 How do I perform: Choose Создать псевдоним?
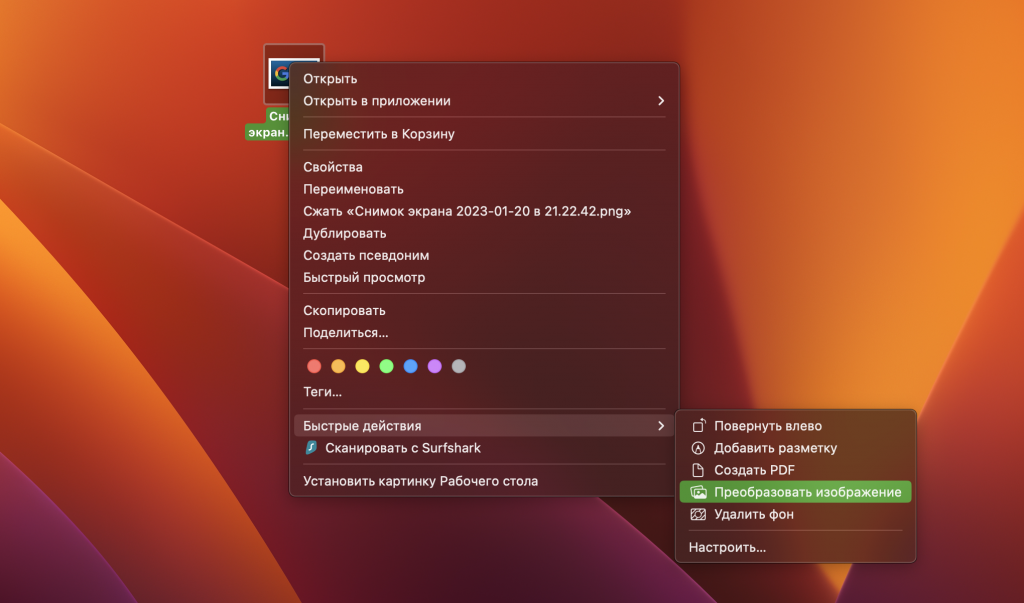point(484,255)
